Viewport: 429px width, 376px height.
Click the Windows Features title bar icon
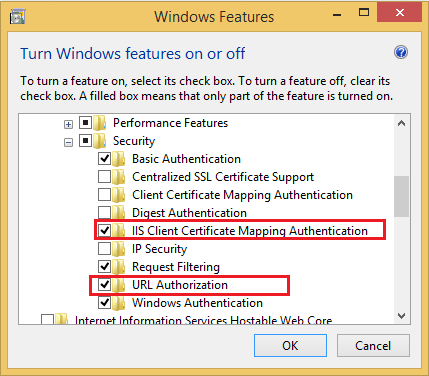point(17,17)
